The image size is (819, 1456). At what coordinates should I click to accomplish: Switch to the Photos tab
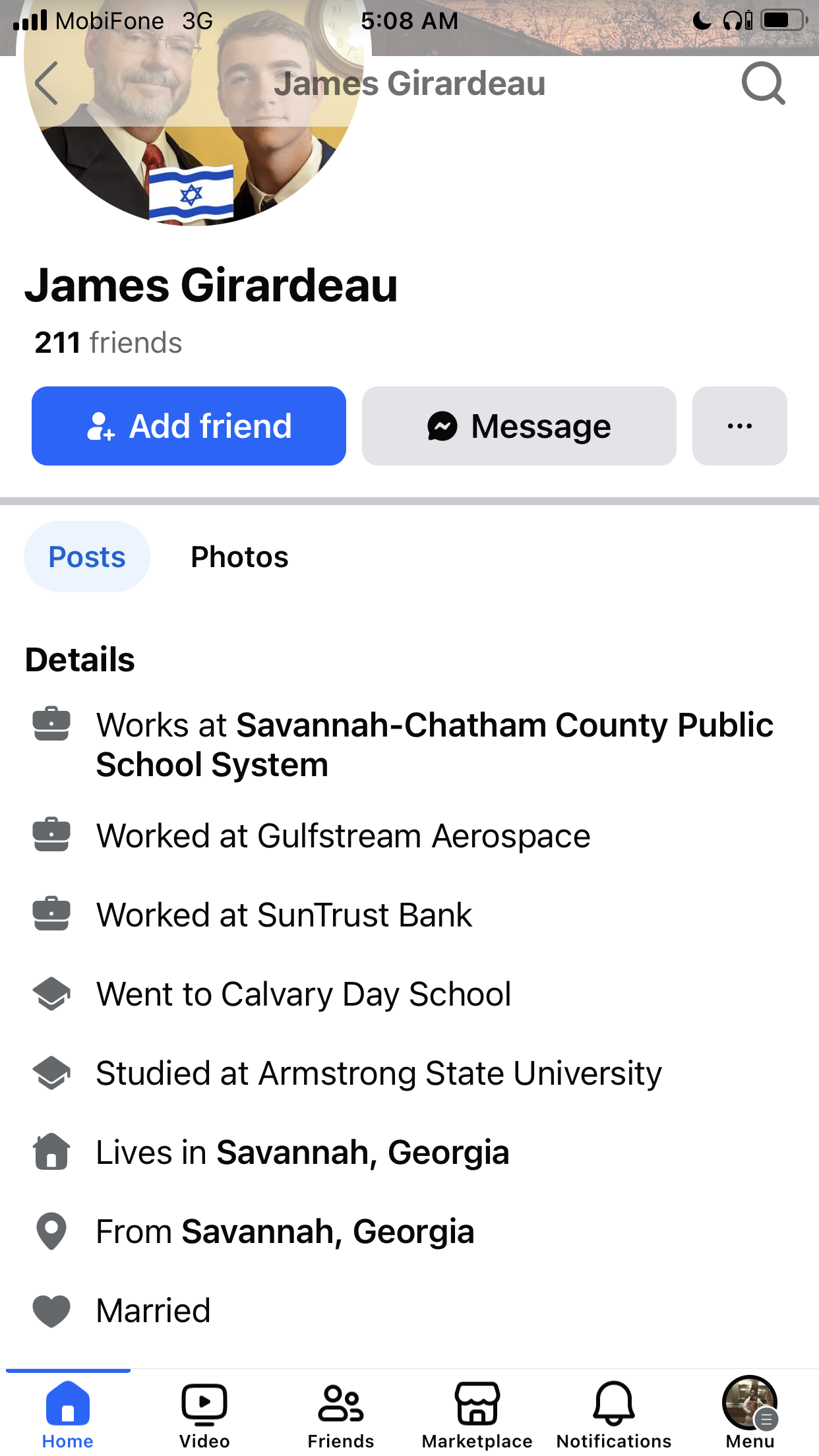(x=239, y=557)
